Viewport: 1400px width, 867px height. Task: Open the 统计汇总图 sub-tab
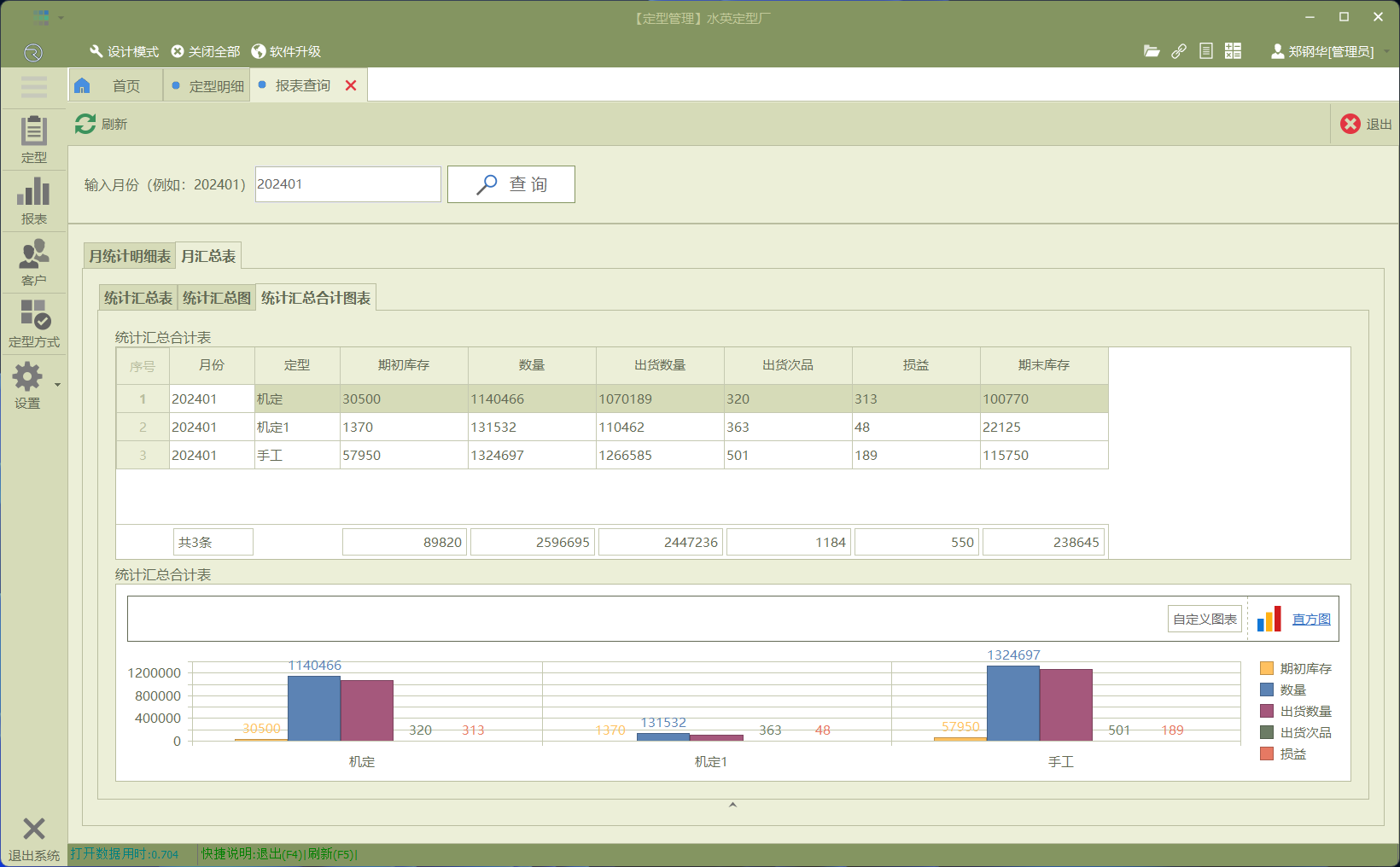click(217, 297)
